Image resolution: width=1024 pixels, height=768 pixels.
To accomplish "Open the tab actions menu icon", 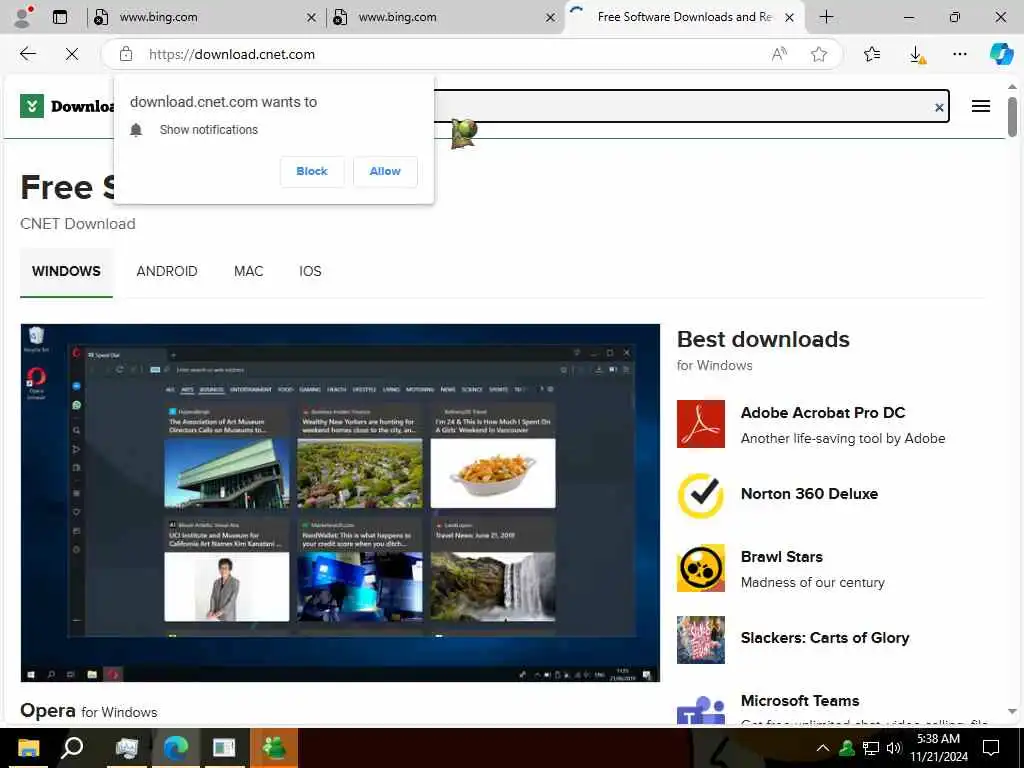I will [60, 17].
